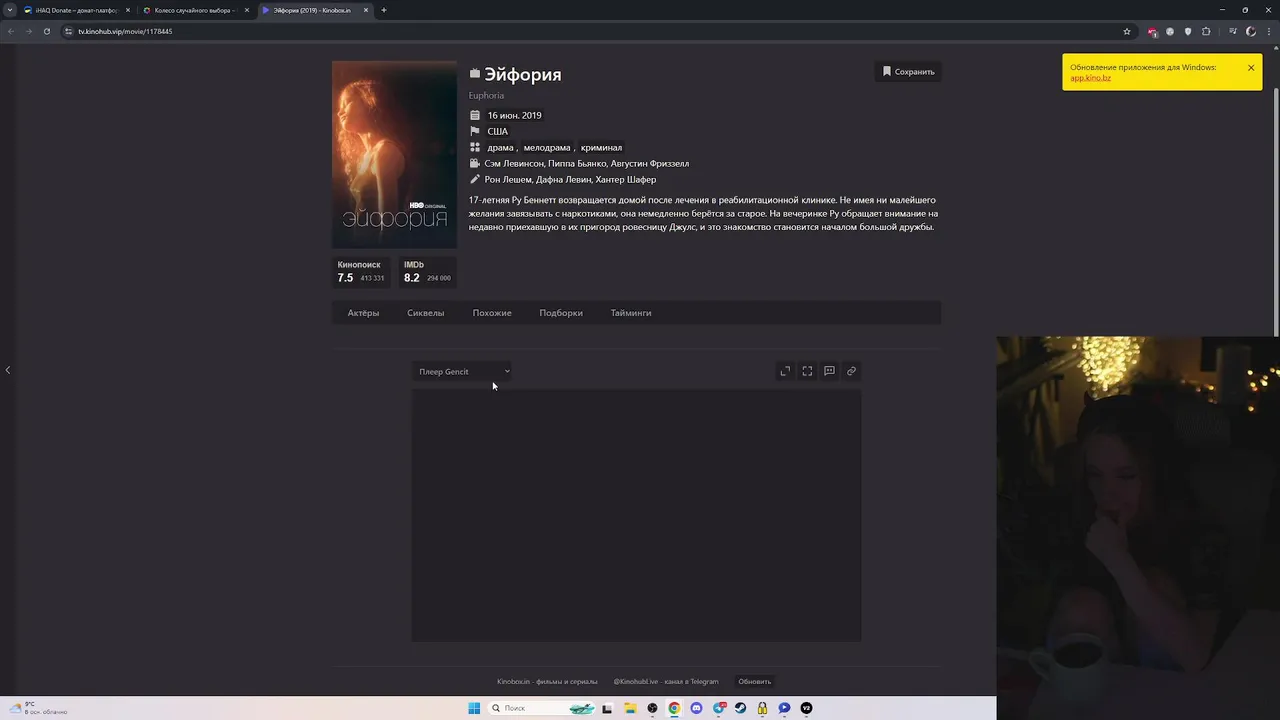
Task: Select the драма genre link
Action: point(500,147)
